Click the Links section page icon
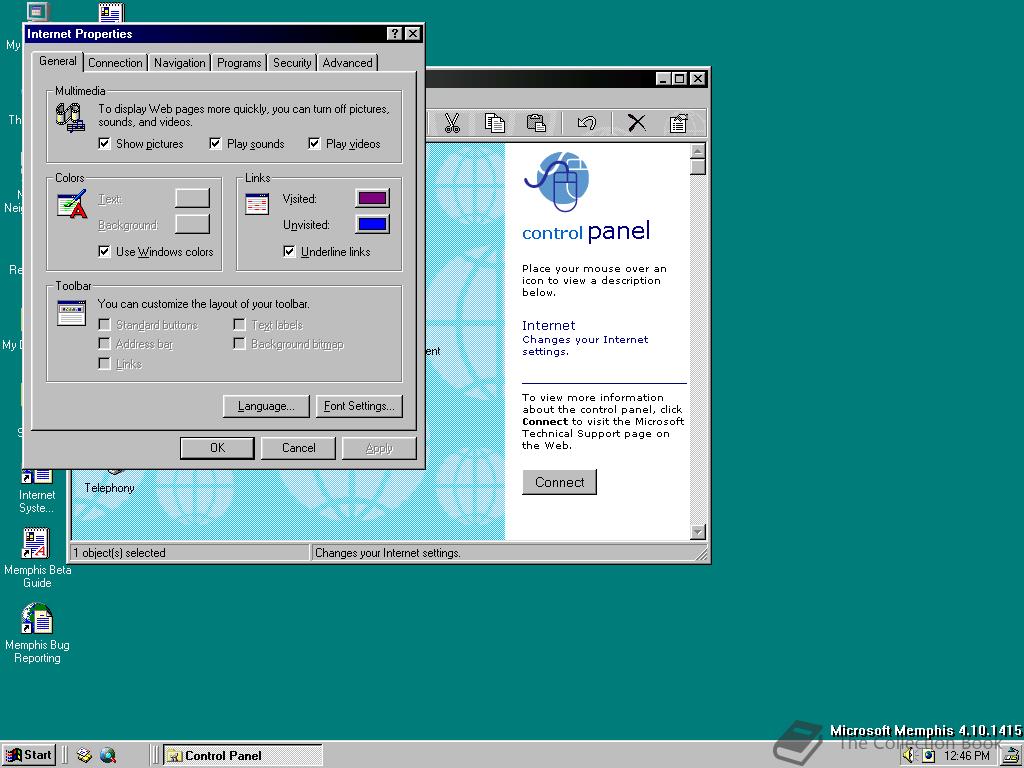 pos(257,204)
